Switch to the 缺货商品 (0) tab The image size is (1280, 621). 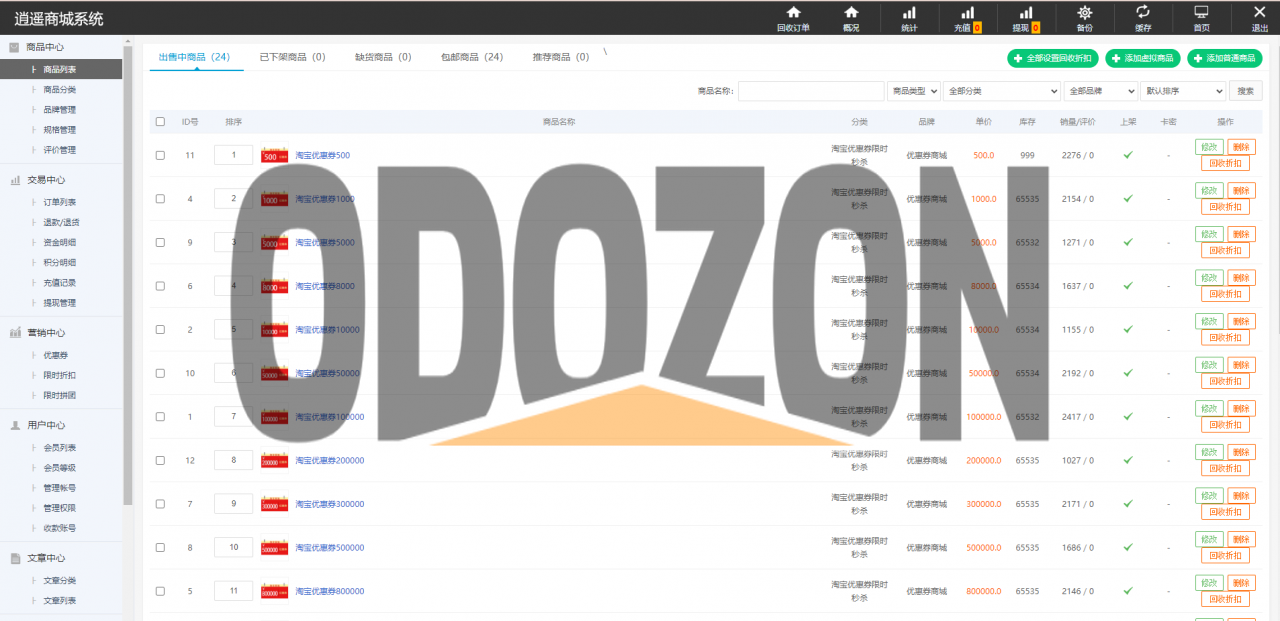tap(383, 57)
